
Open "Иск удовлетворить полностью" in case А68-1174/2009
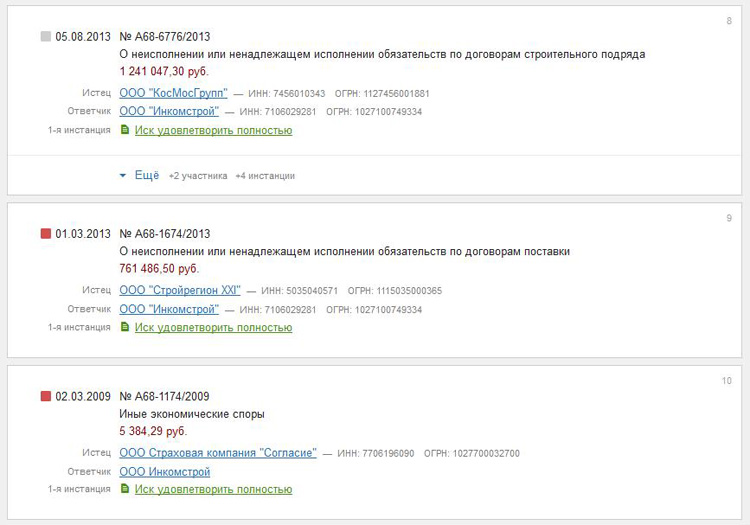213,489
